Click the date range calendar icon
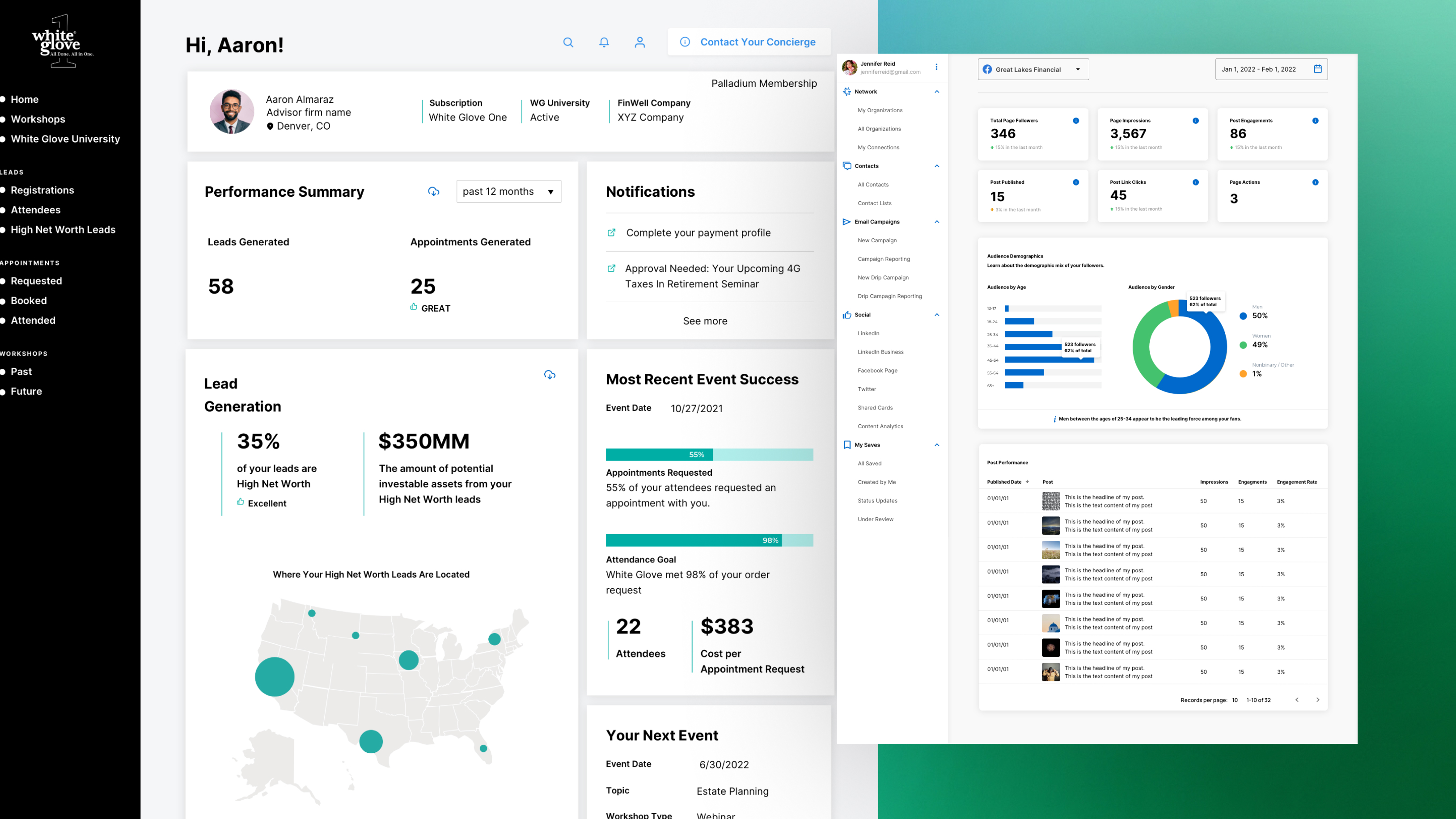 click(1317, 69)
